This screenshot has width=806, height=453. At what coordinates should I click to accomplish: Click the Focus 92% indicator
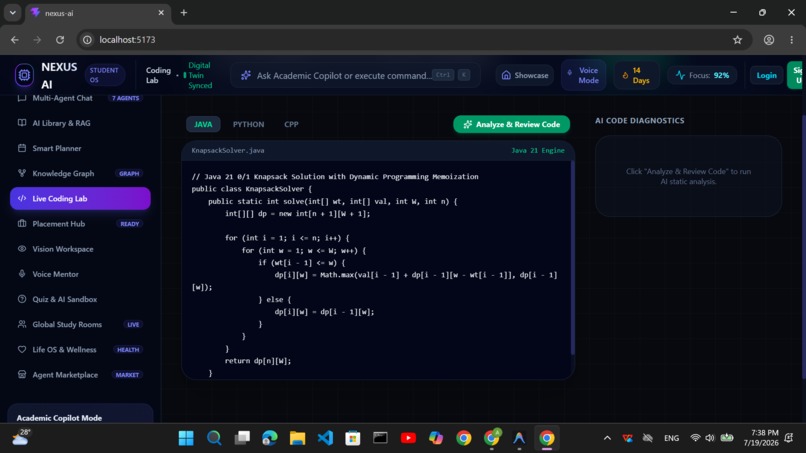click(702, 76)
